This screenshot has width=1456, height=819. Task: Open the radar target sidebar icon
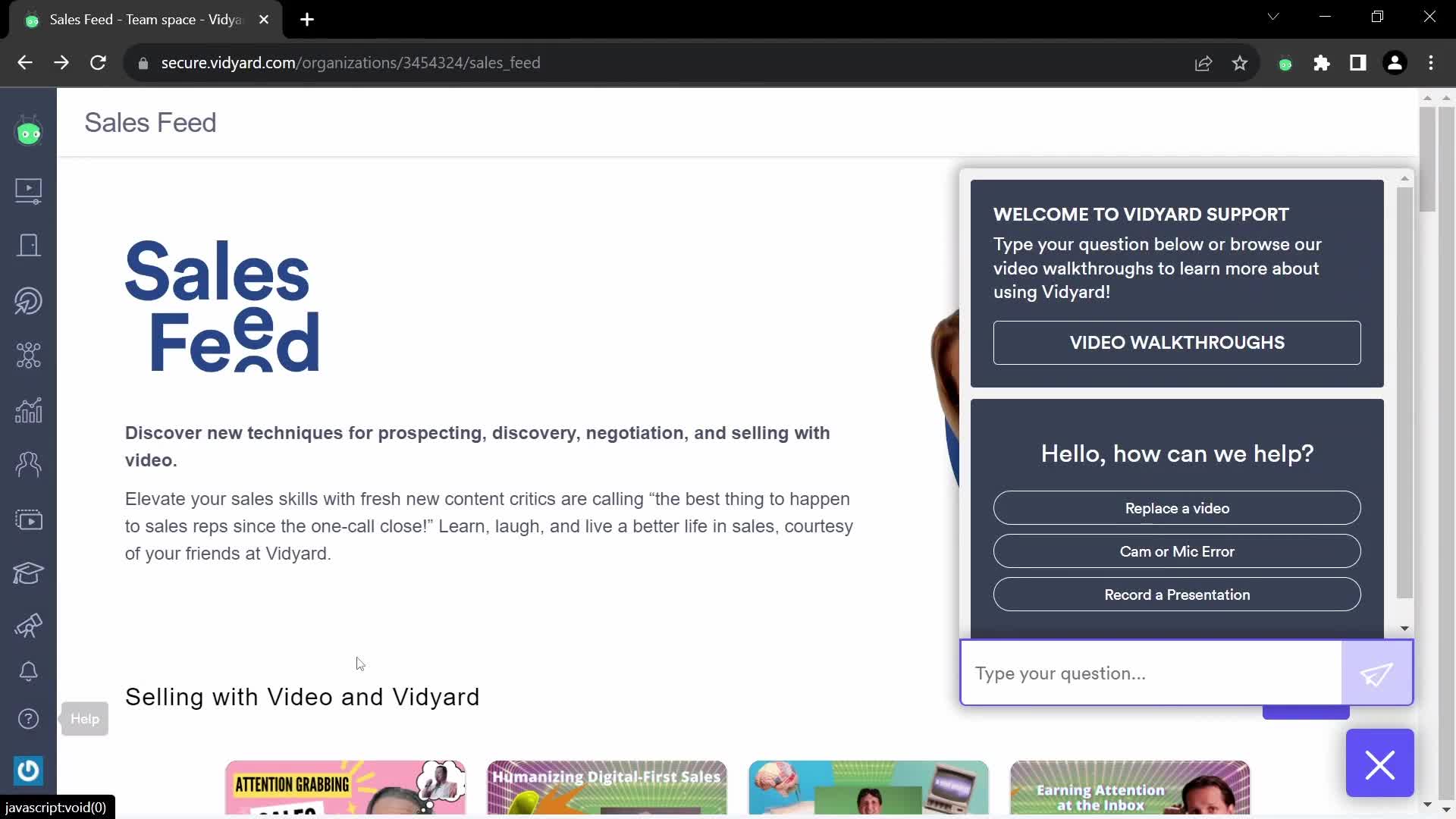tap(29, 301)
